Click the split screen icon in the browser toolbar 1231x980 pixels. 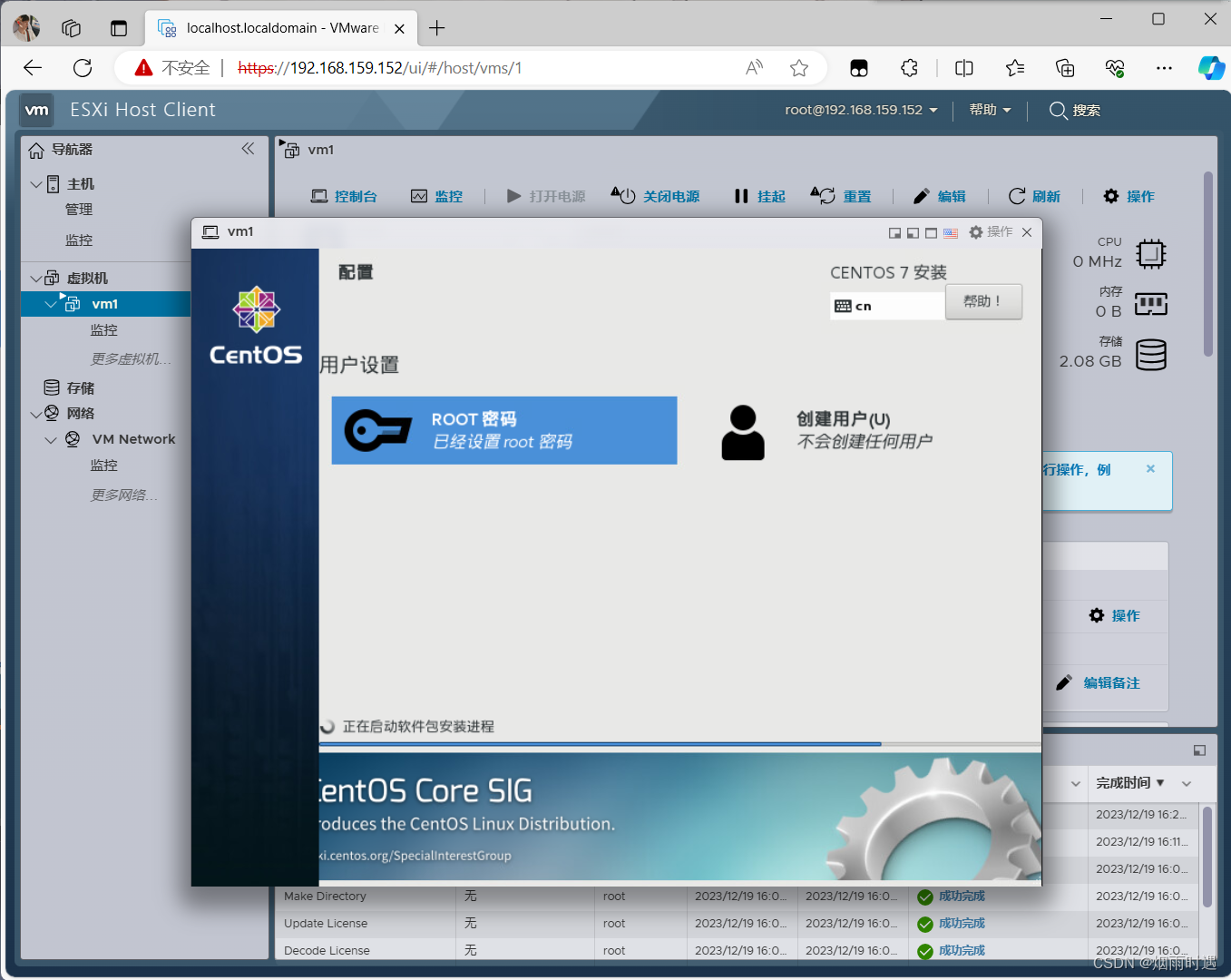pos(964,68)
